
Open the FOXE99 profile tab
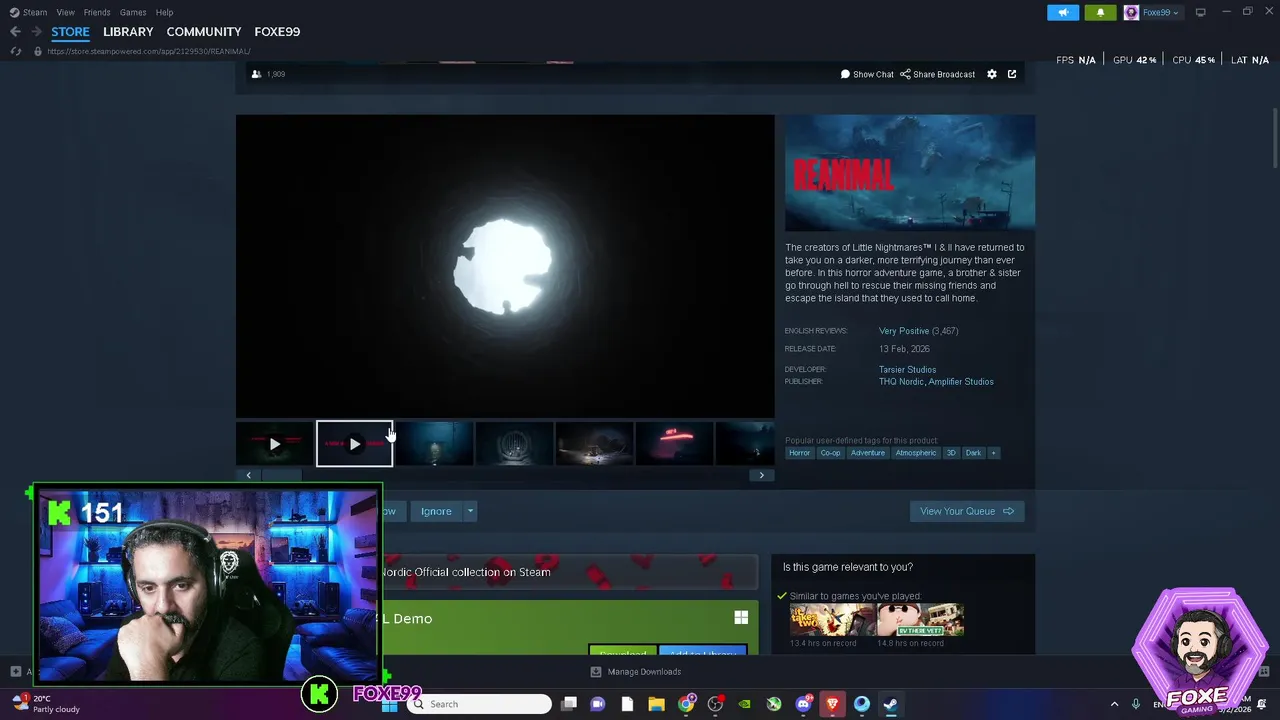click(x=277, y=32)
